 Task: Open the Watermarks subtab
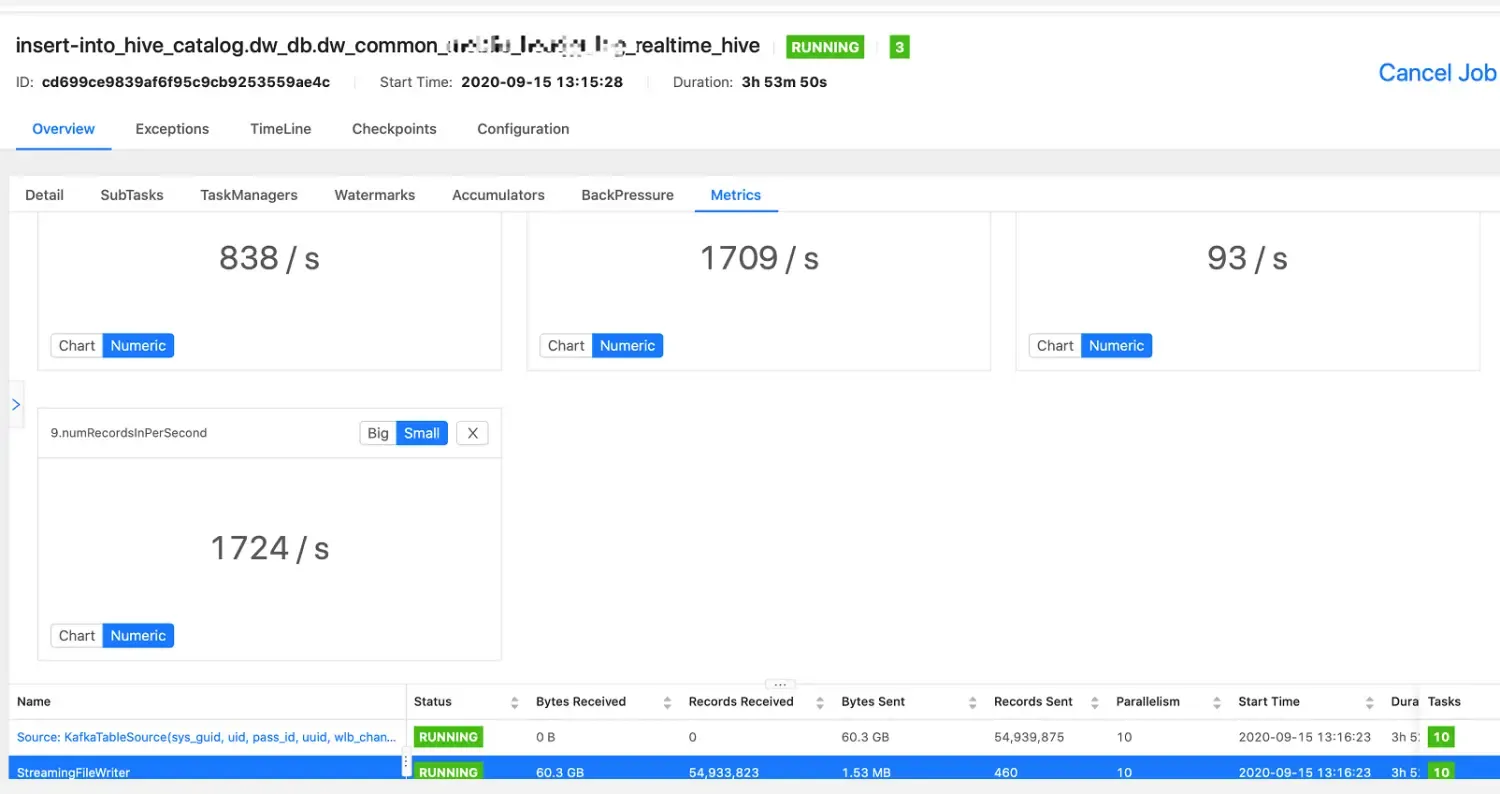374,195
